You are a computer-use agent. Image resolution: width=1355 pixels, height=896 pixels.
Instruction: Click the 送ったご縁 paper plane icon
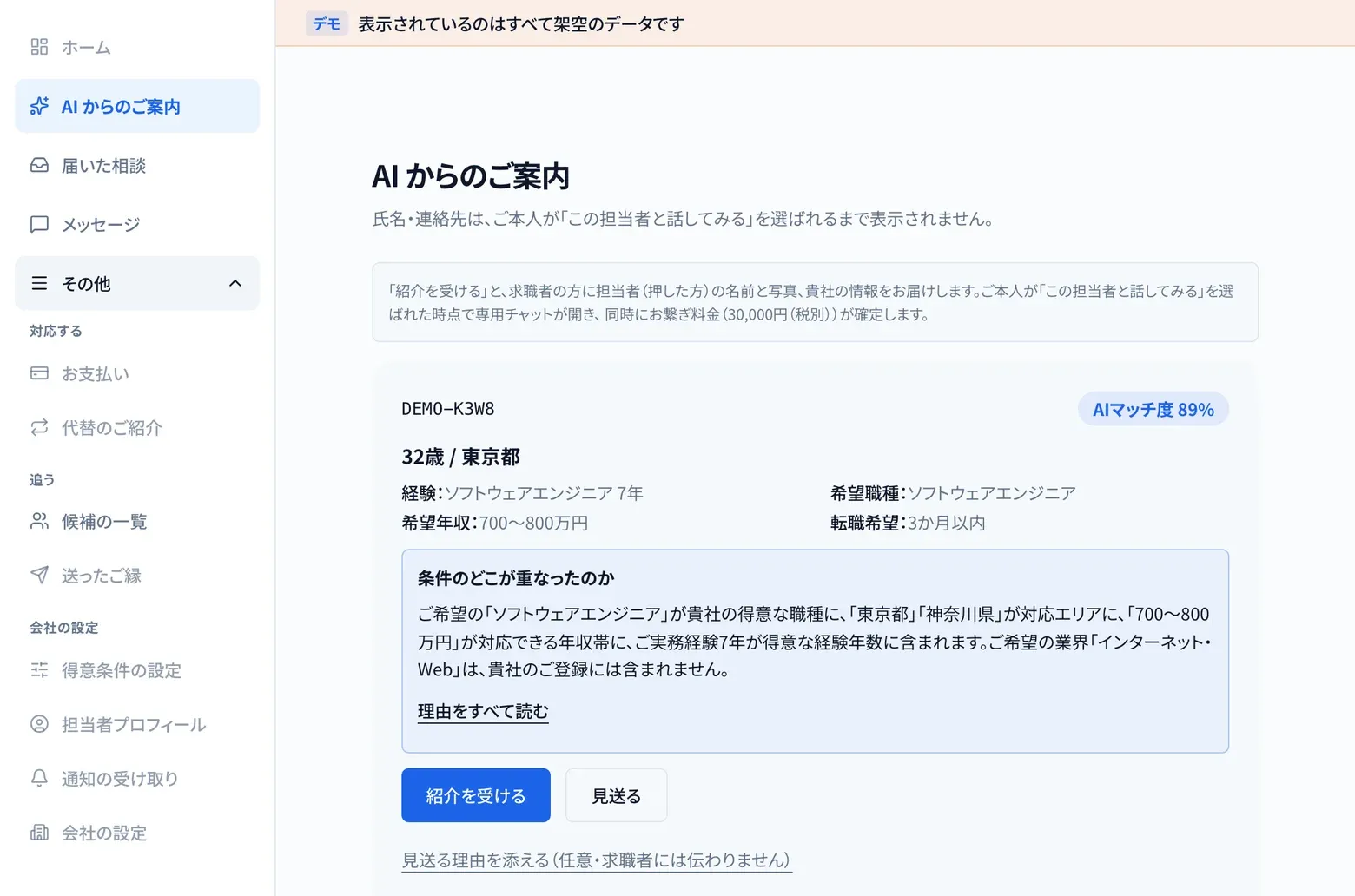click(39, 575)
